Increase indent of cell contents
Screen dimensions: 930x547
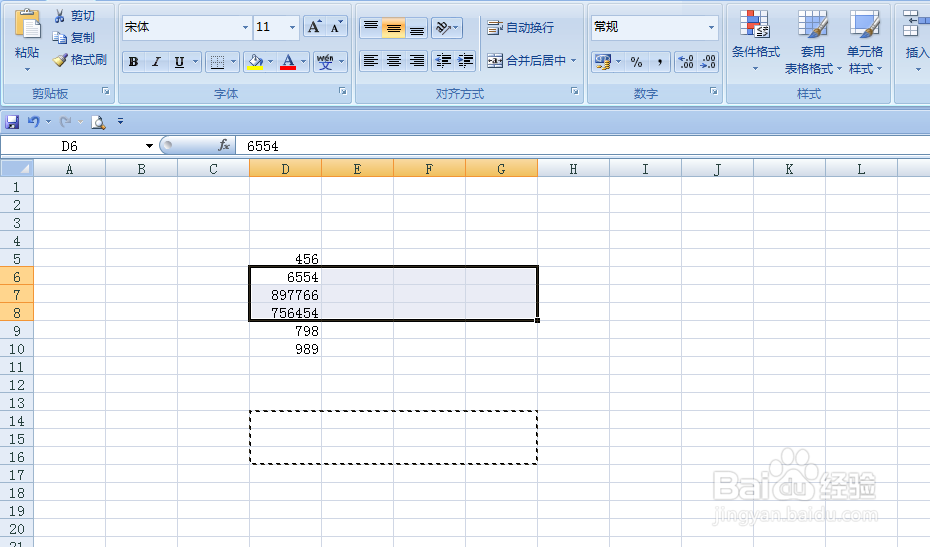(466, 61)
